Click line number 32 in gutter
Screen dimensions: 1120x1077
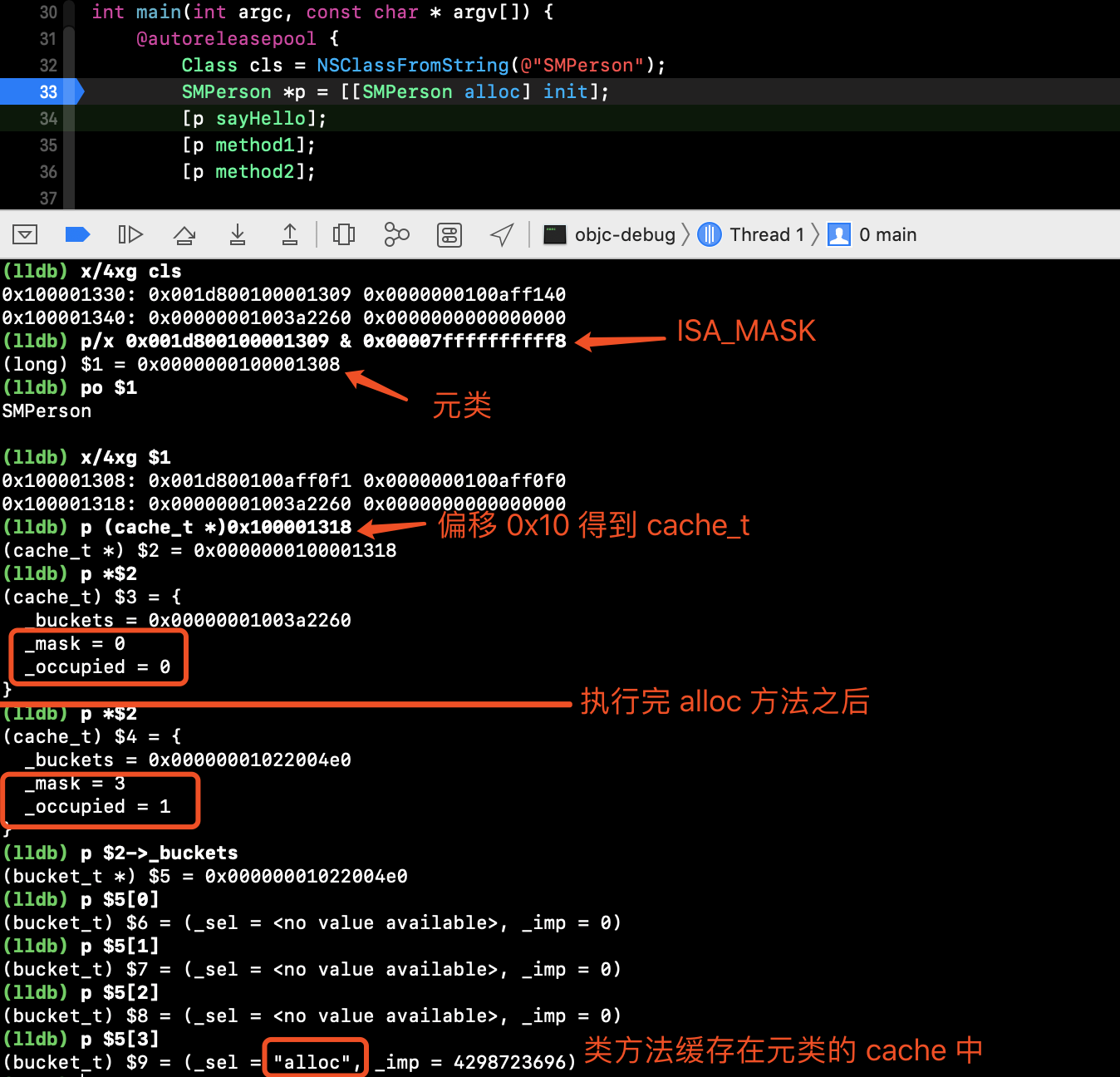point(48,66)
